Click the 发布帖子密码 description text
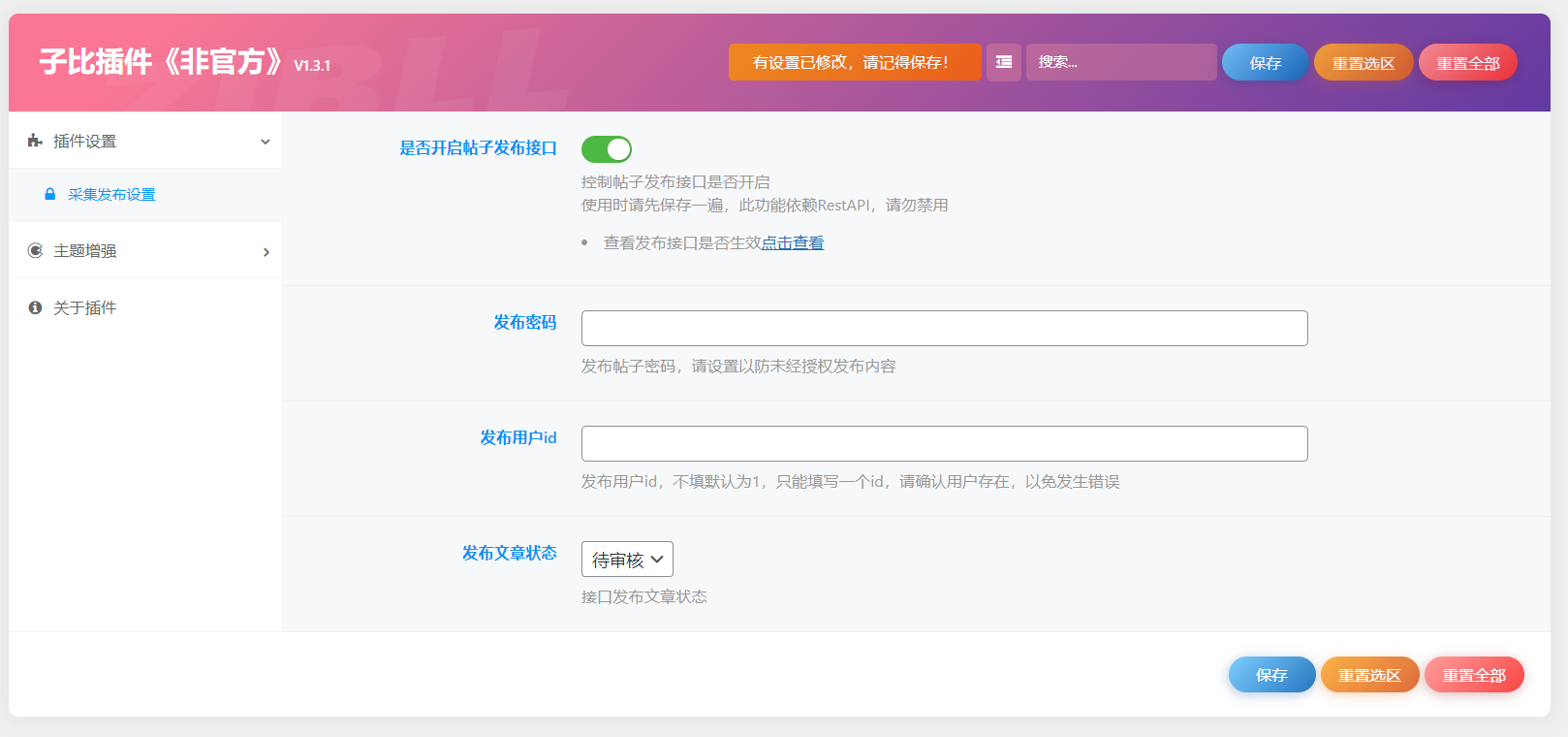This screenshot has width=1568, height=737. pyautogui.click(x=738, y=367)
